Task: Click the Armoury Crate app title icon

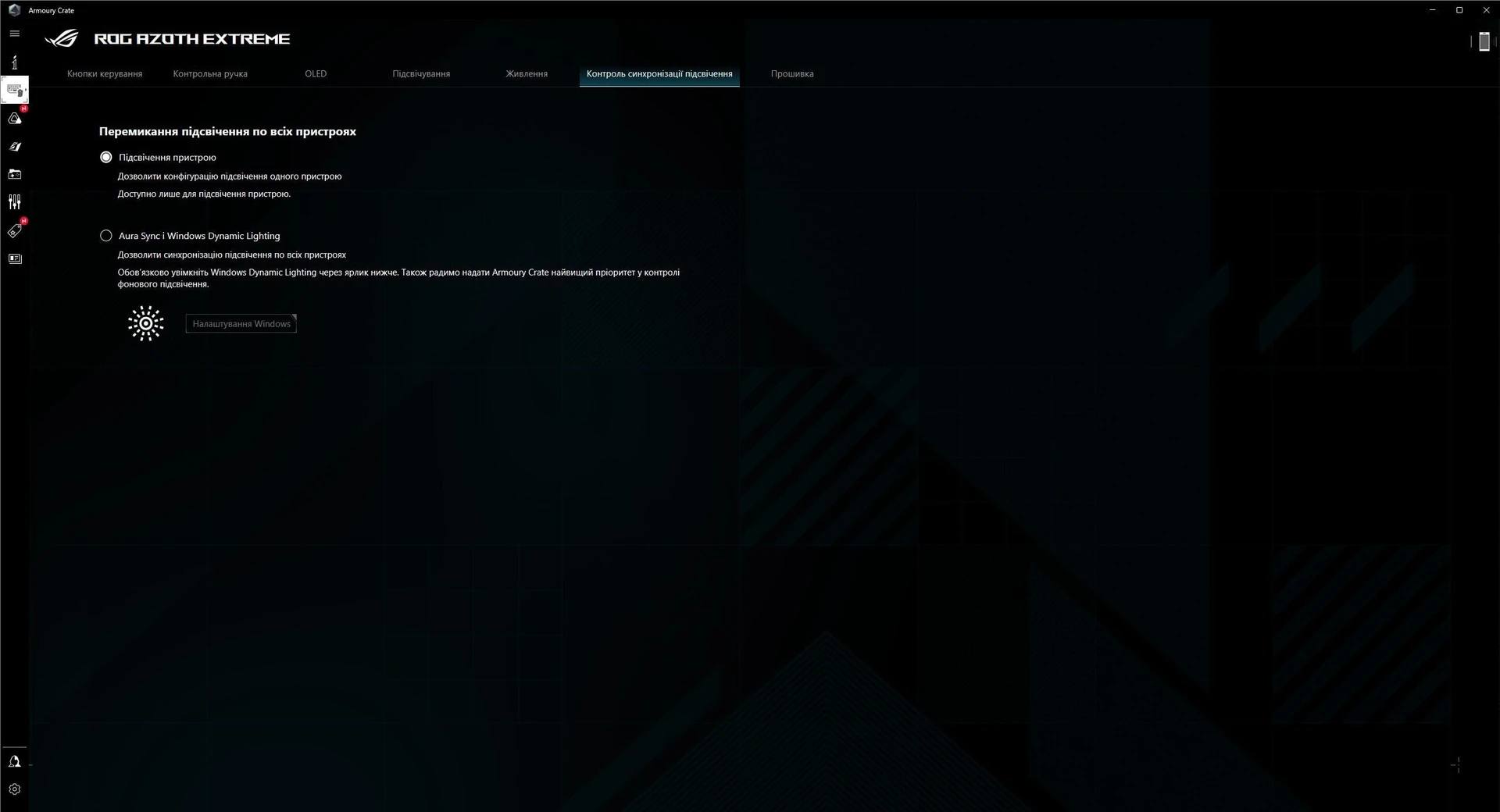Action: tap(13, 10)
